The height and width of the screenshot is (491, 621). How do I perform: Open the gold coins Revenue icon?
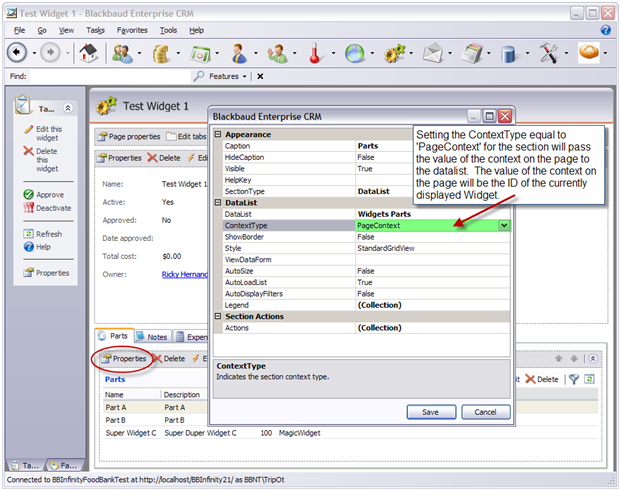pos(161,53)
